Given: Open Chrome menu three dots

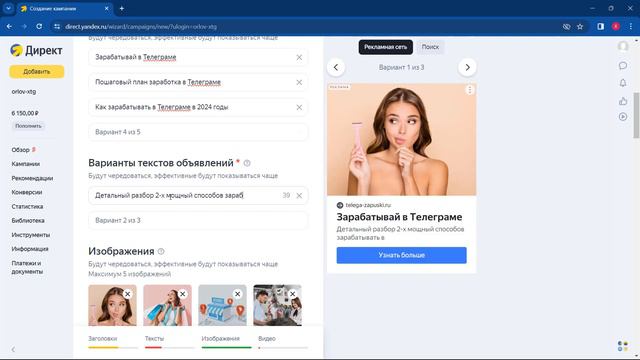Looking at the screenshot, I should coord(631,27).
